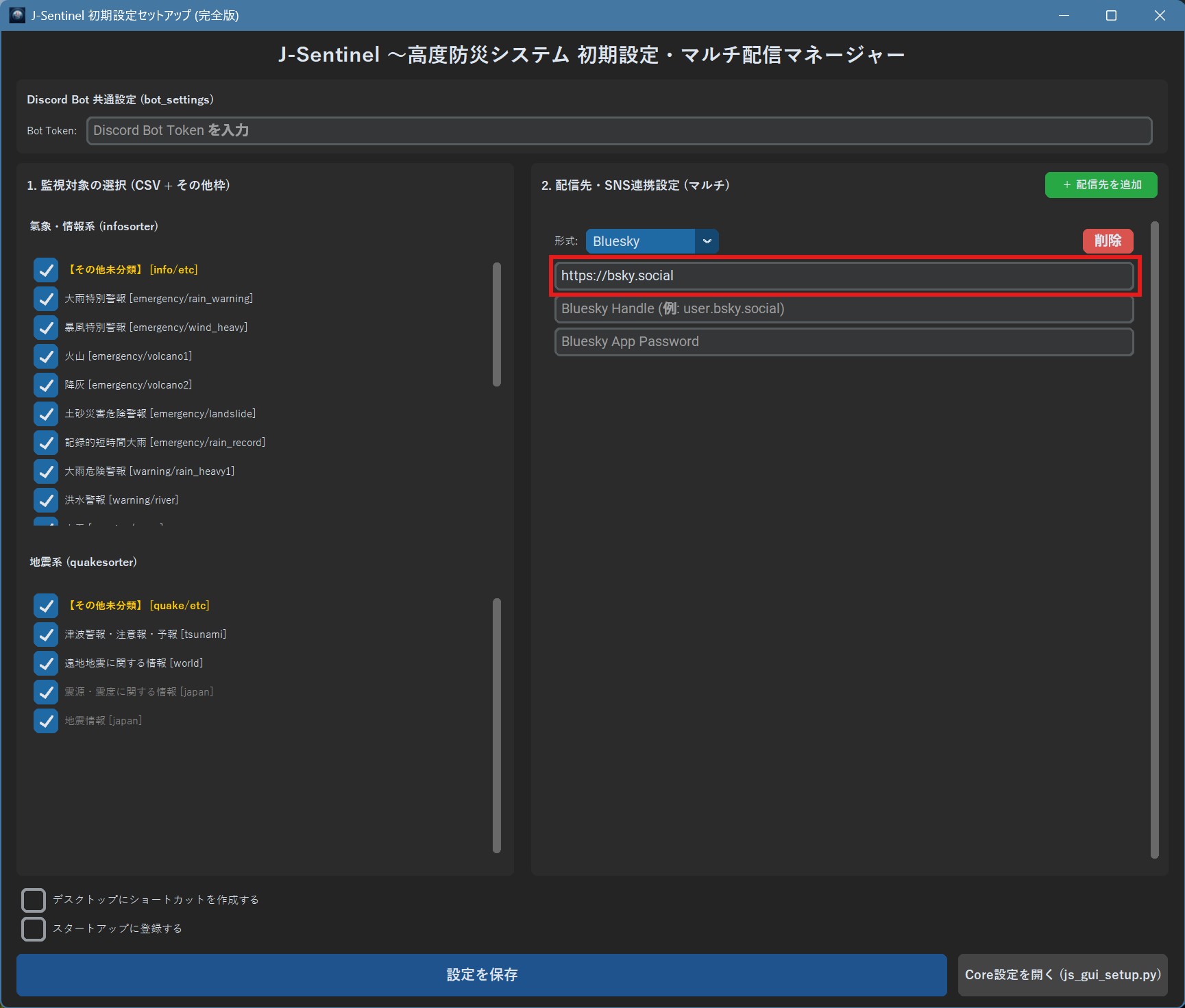Click the 地震系 (quakesorter) heading

click(83, 563)
